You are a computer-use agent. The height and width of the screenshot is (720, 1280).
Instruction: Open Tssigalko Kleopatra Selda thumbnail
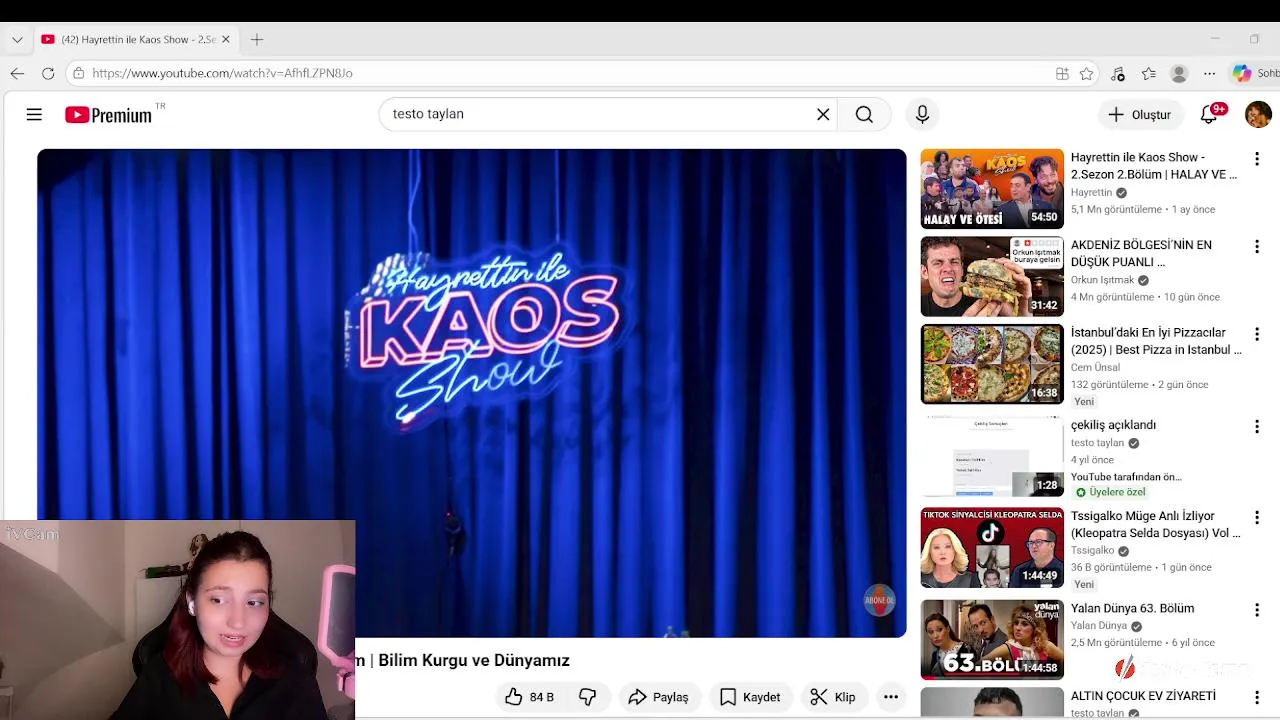point(992,548)
